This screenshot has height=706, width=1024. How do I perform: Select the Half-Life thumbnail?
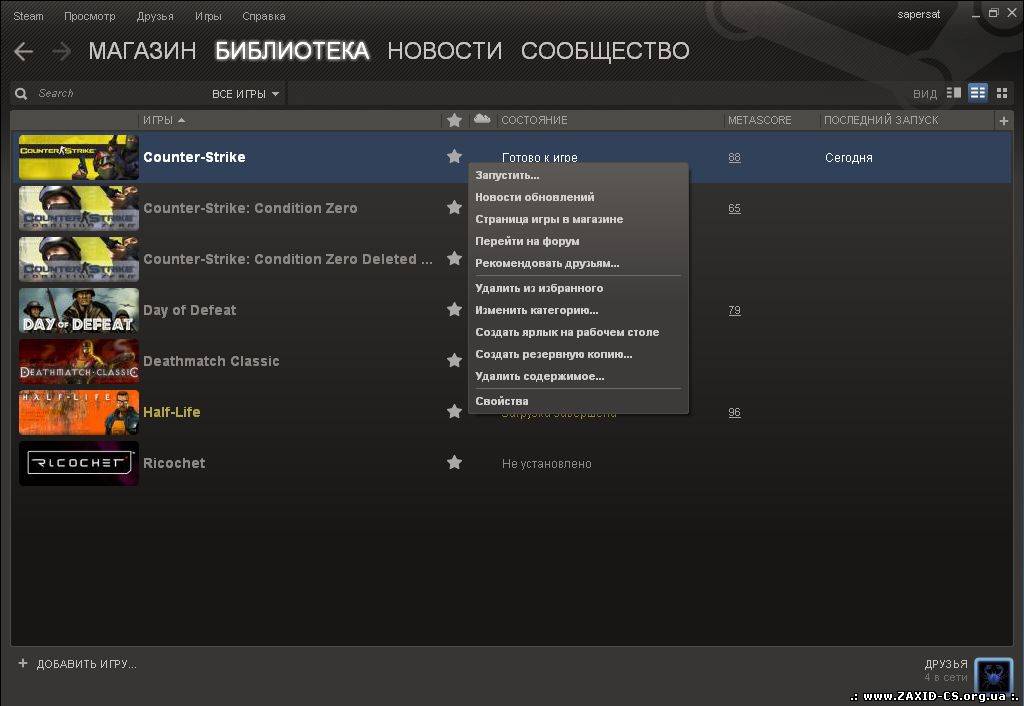(x=78, y=412)
